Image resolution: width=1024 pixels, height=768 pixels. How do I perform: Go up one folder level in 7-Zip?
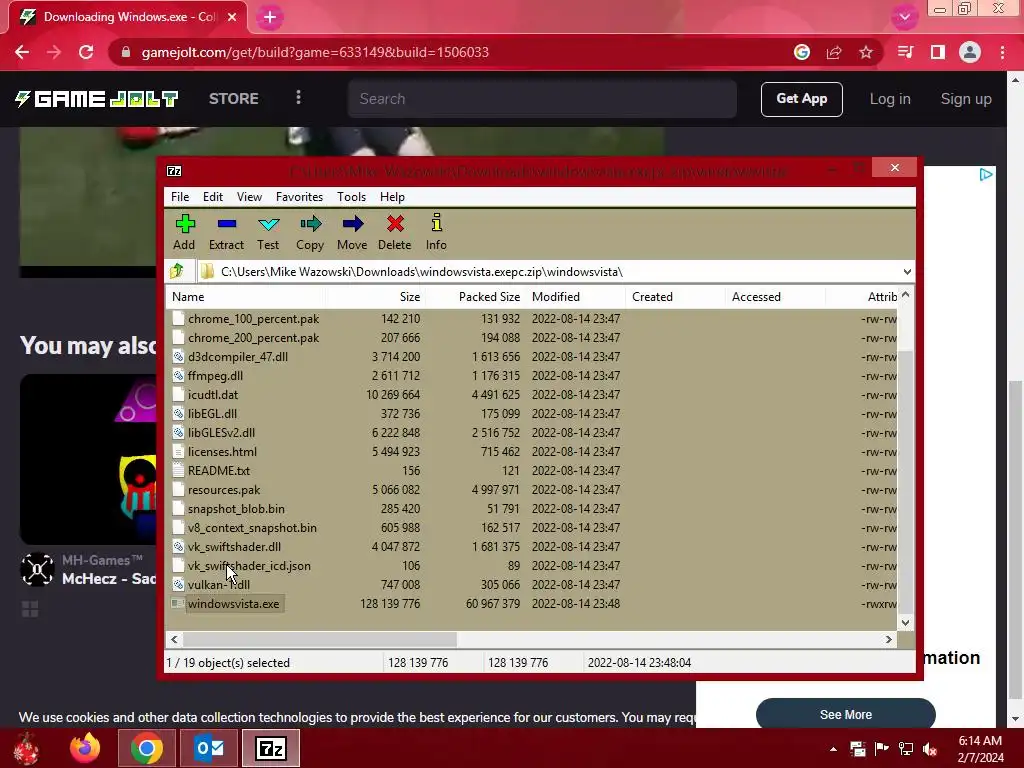pos(177,271)
